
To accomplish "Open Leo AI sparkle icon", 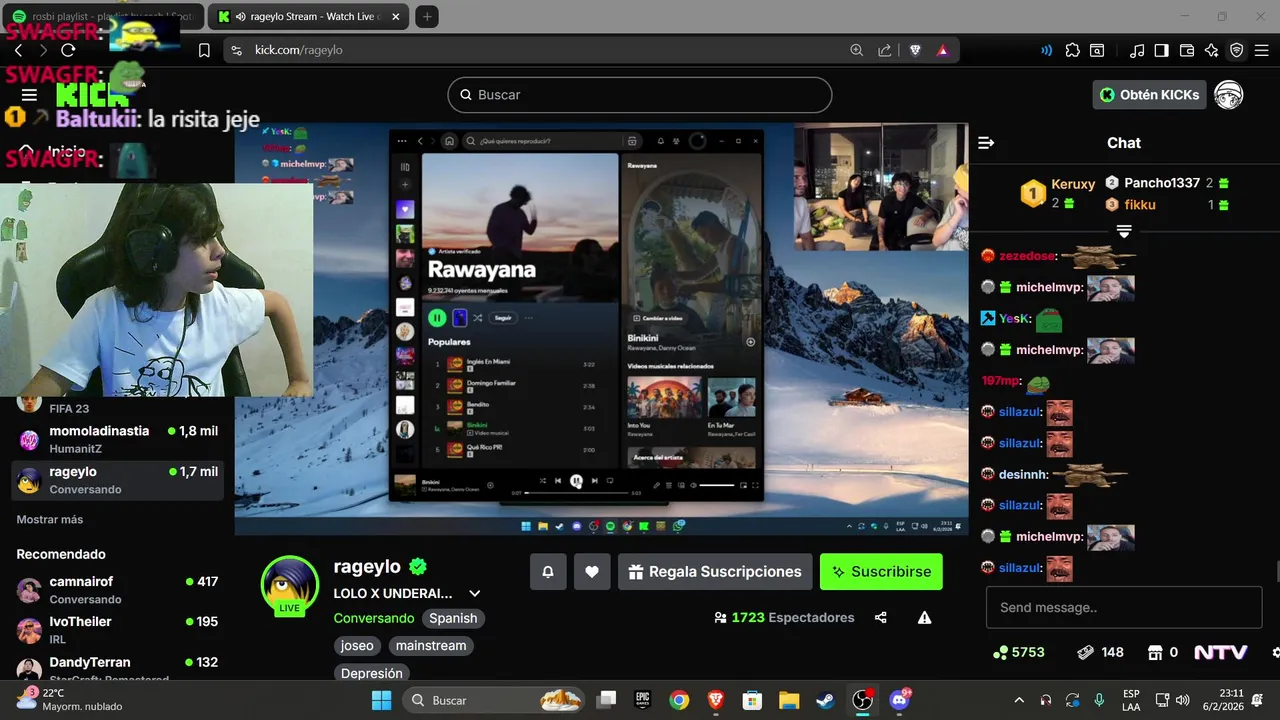I will (1212, 50).
